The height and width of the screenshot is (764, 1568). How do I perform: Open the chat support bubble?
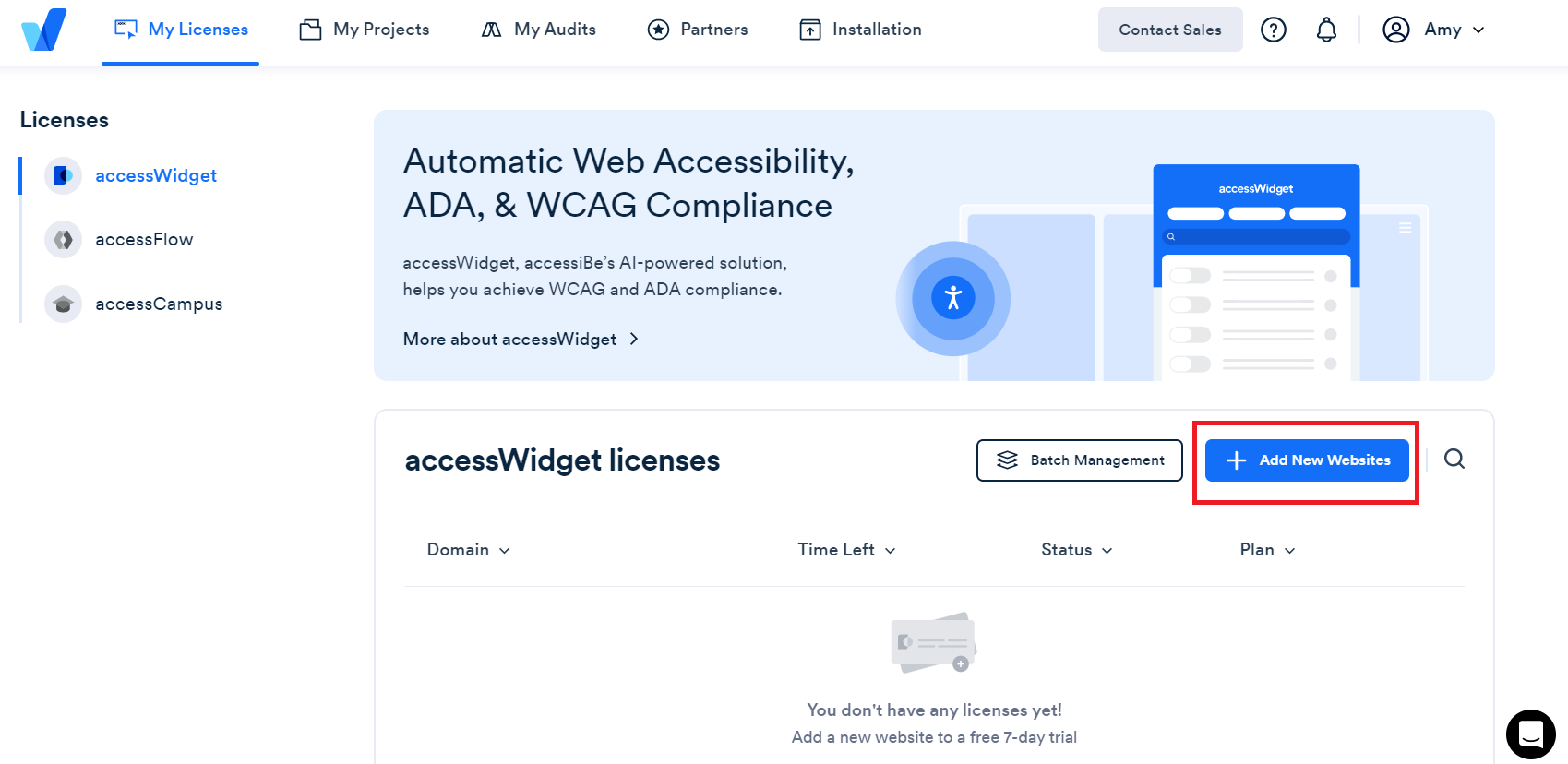tap(1531, 734)
